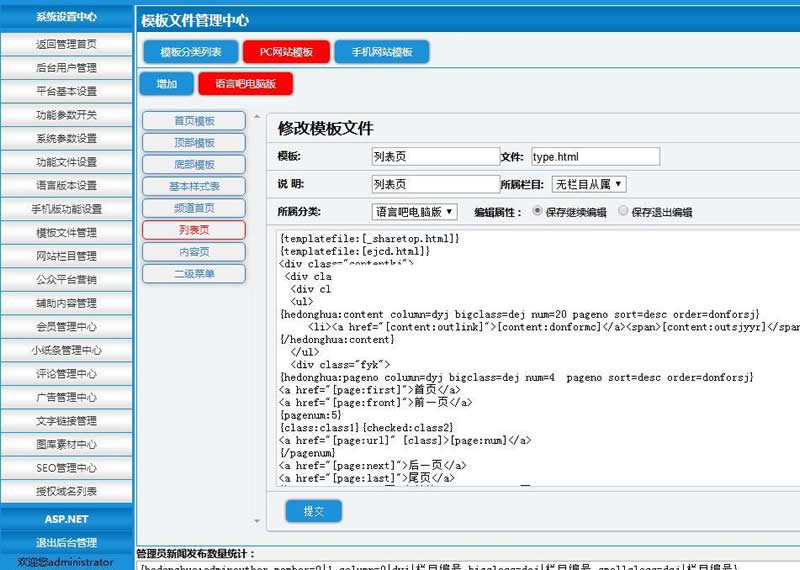
Task: Select 二级菜单 template item
Action: pyautogui.click(x=194, y=273)
